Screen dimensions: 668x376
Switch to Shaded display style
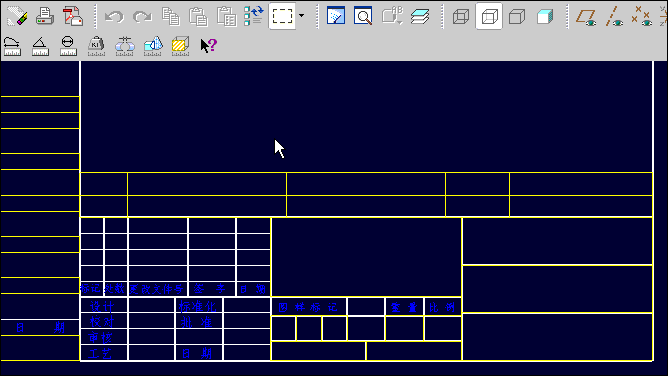(545, 17)
